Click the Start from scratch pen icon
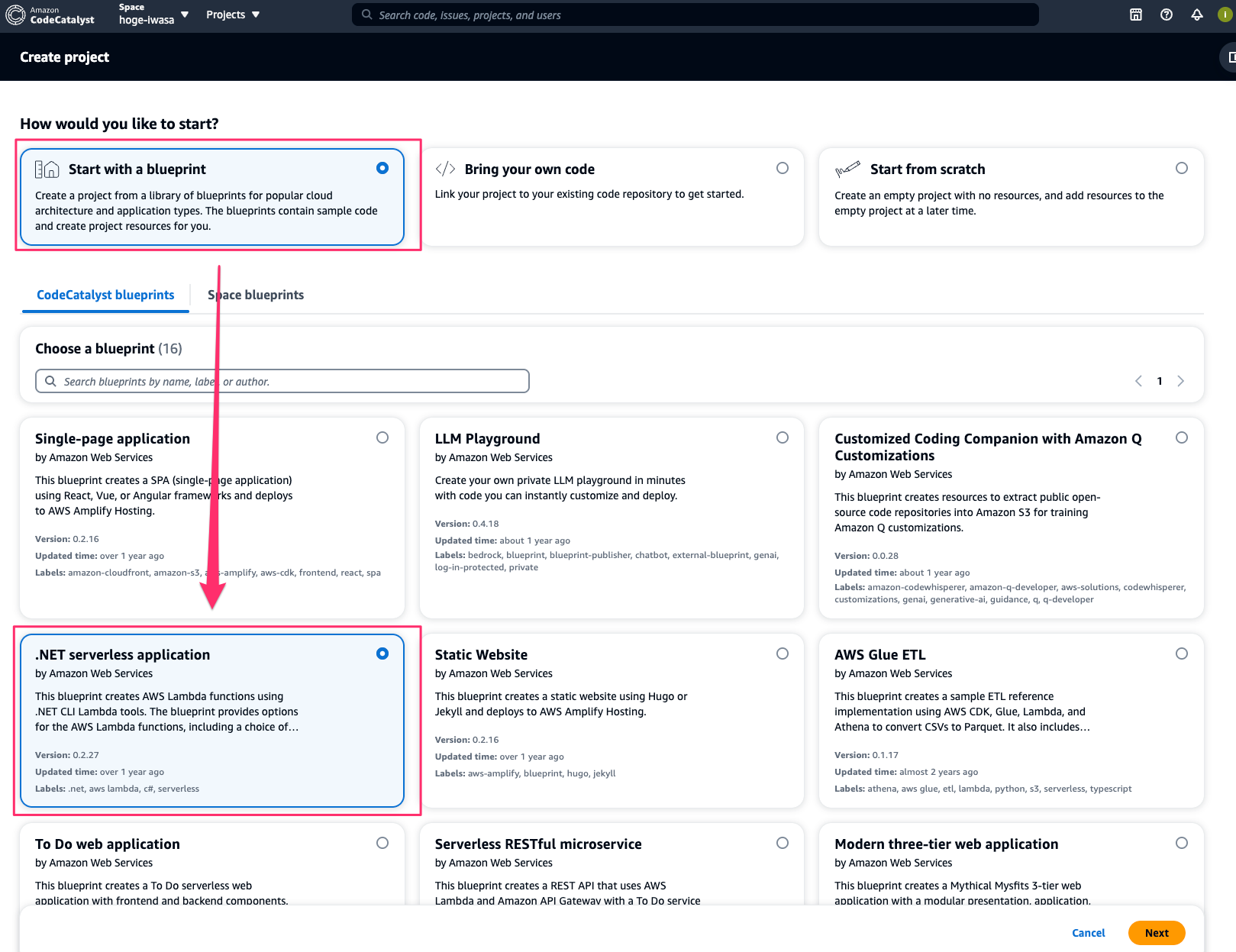 point(847,169)
